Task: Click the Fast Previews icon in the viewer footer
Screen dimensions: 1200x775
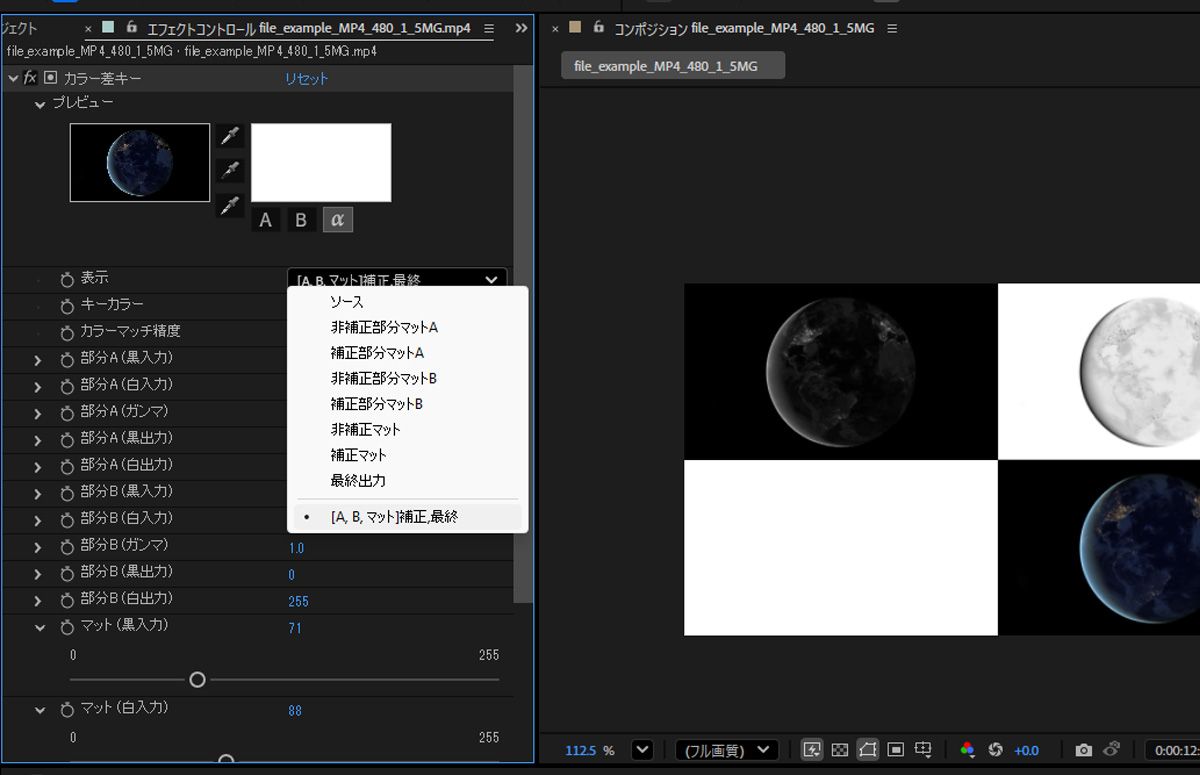Action: 812,749
